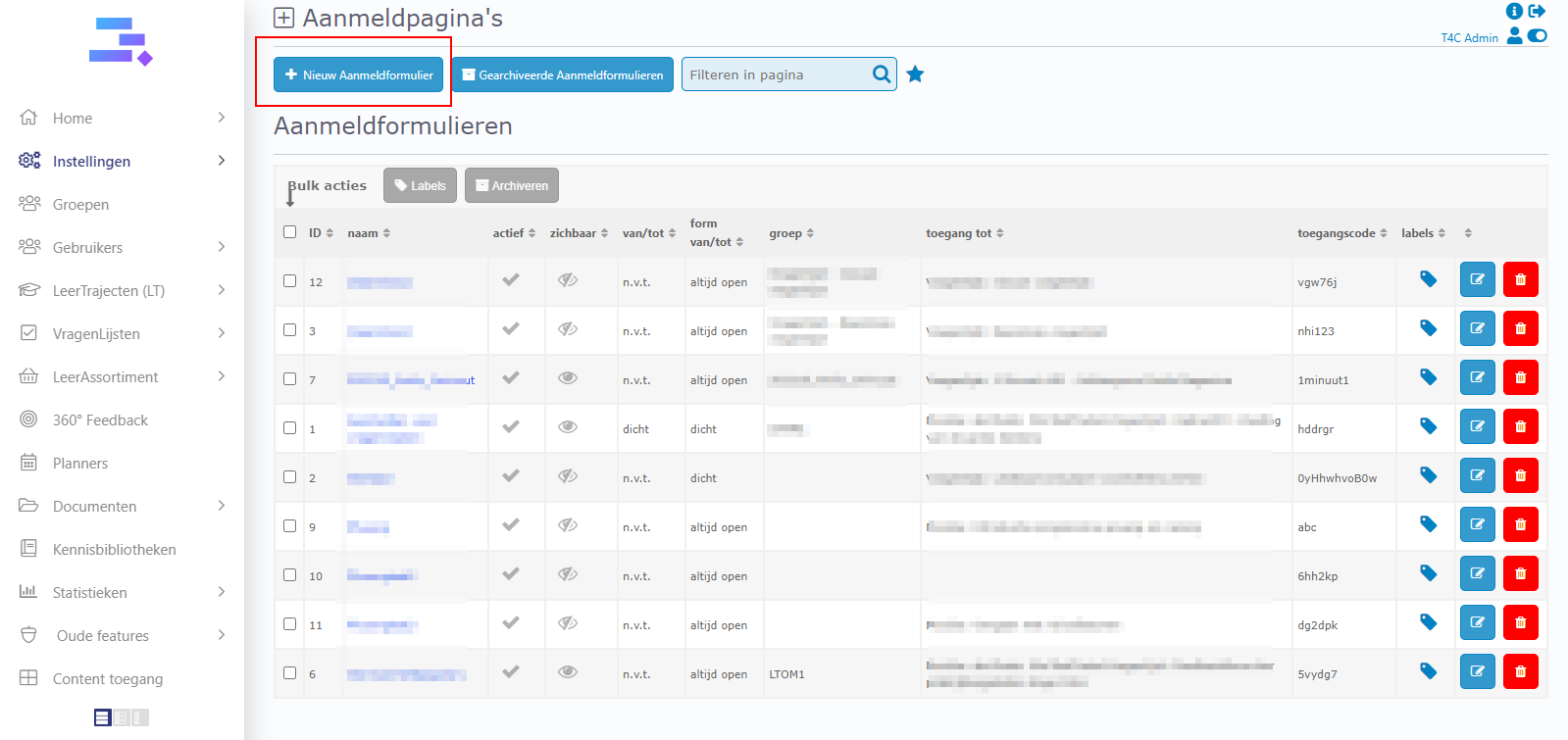Toggle the switch next to the user icon
This screenshot has width=1568, height=740.
pos(1538,36)
